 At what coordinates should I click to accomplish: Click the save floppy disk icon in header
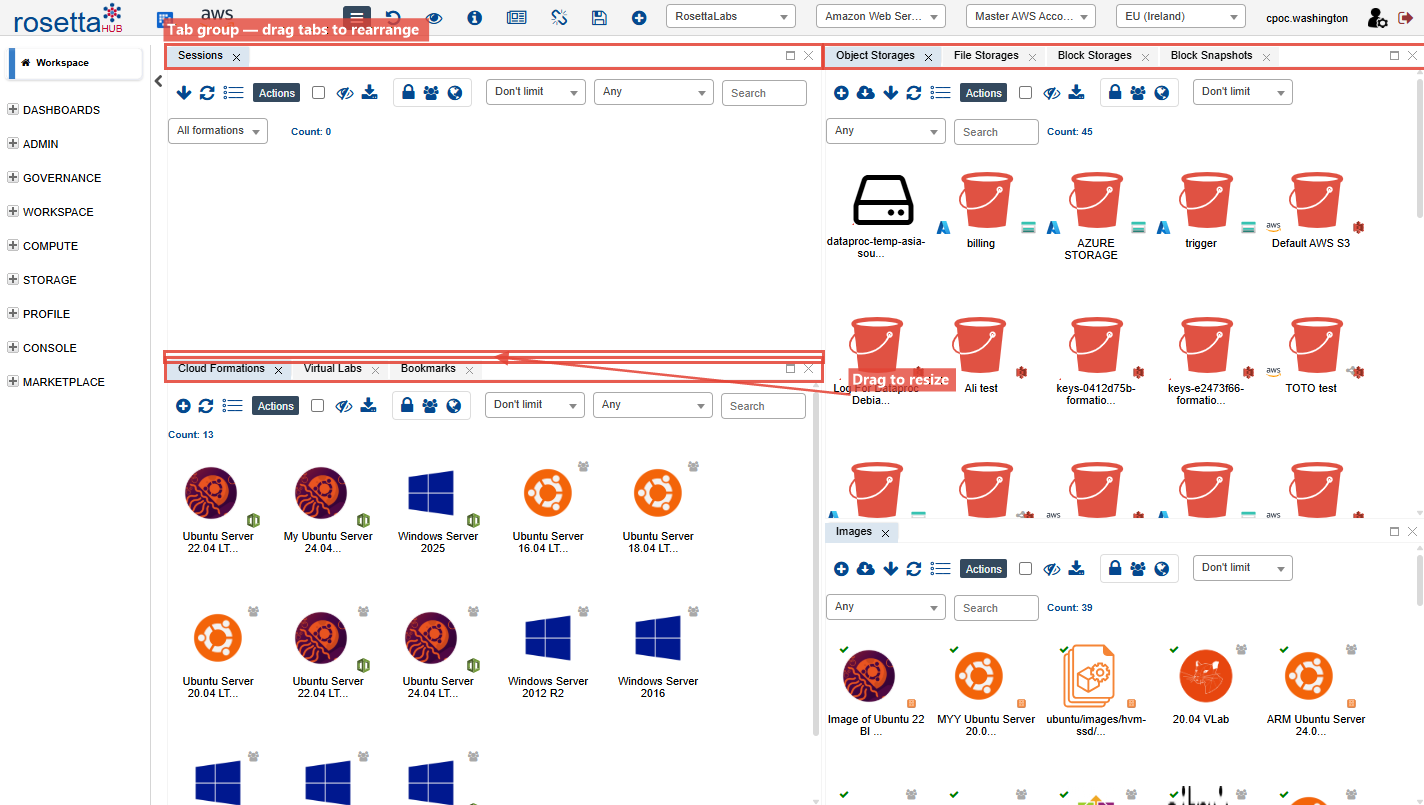point(599,18)
